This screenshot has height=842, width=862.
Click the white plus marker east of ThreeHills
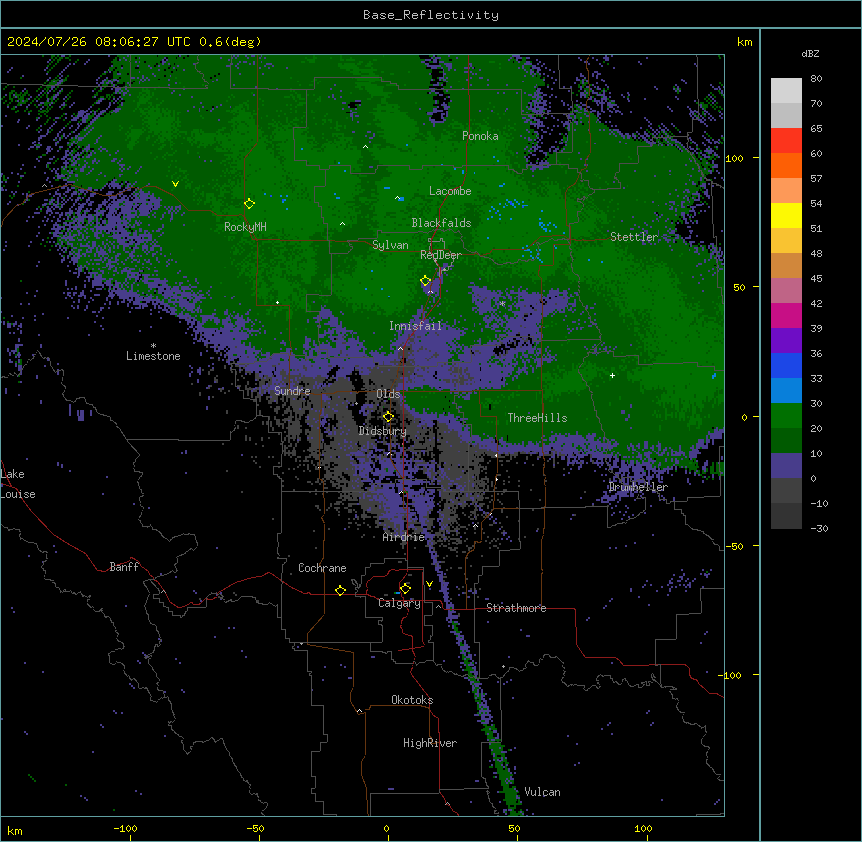click(612, 375)
